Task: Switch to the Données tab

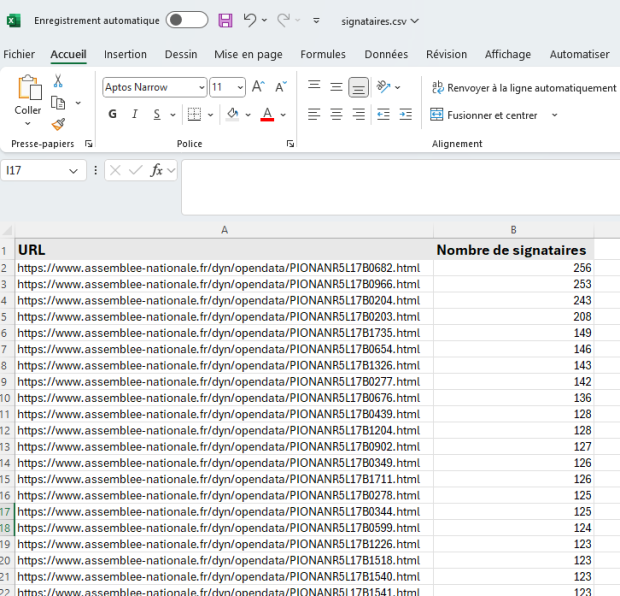Action: point(386,54)
